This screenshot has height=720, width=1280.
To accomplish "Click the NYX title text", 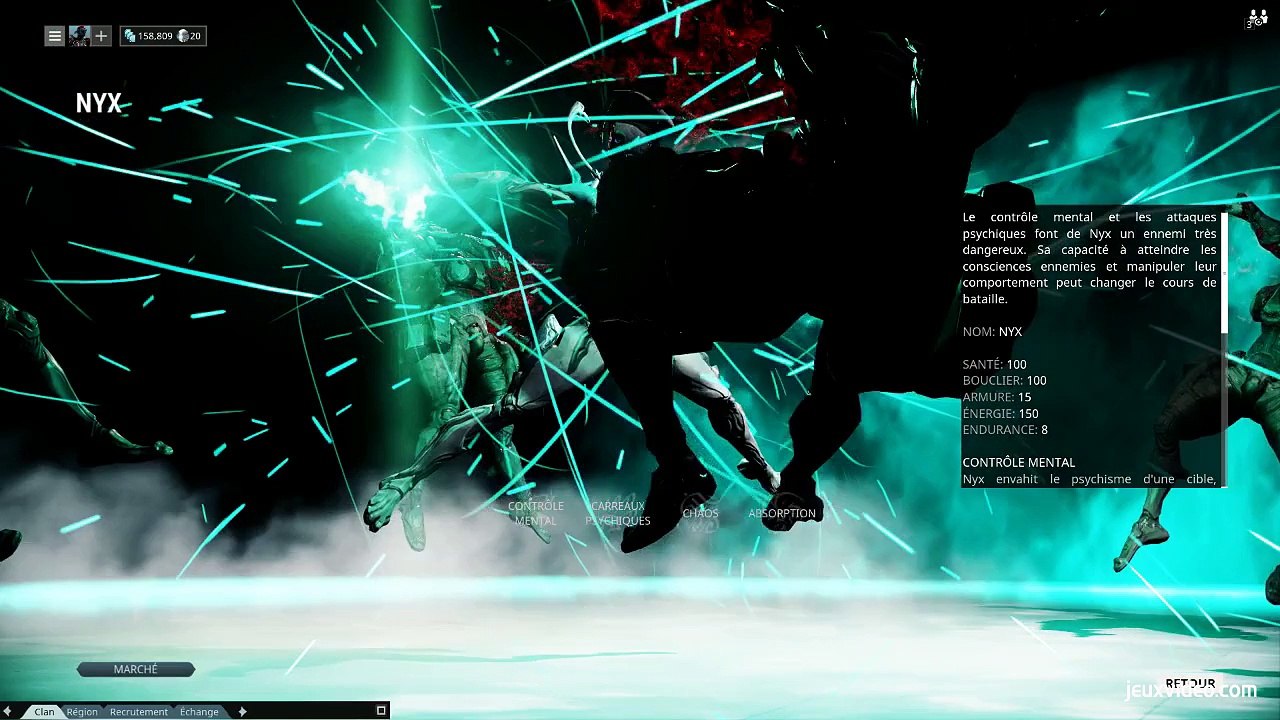I will (x=98, y=103).
